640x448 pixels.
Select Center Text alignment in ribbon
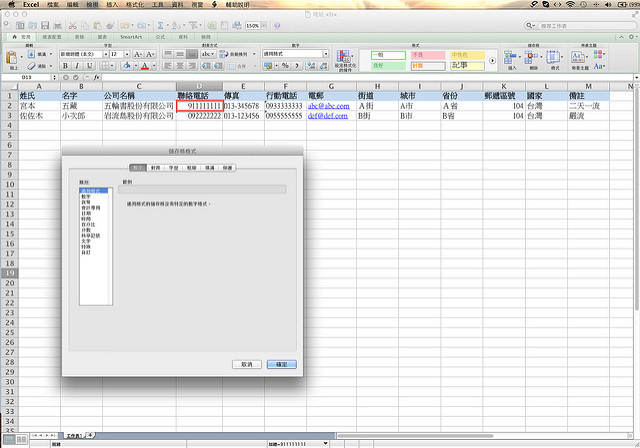(180, 66)
